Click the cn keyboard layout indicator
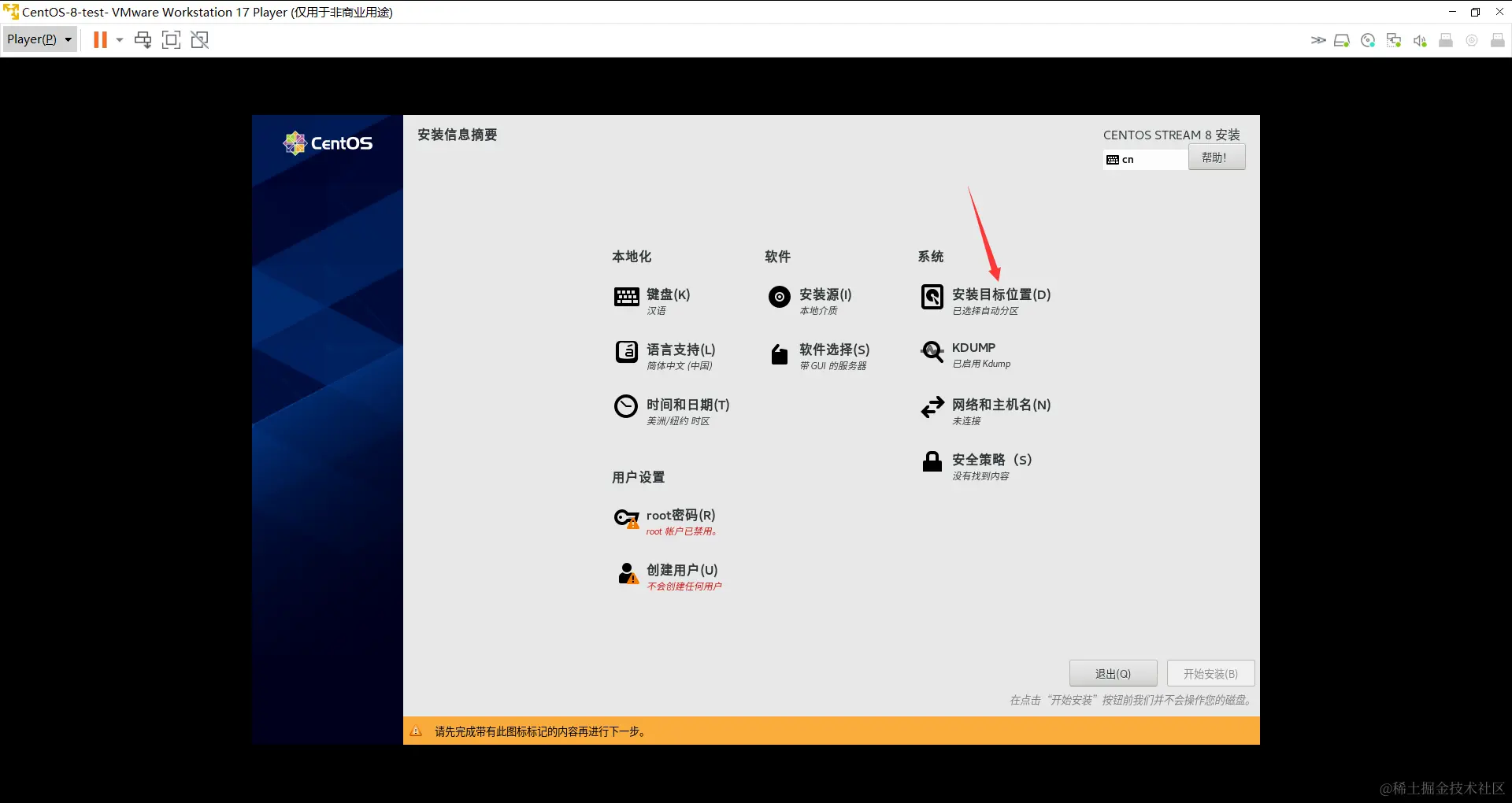Image resolution: width=1512 pixels, height=803 pixels. pyautogui.click(x=1146, y=159)
